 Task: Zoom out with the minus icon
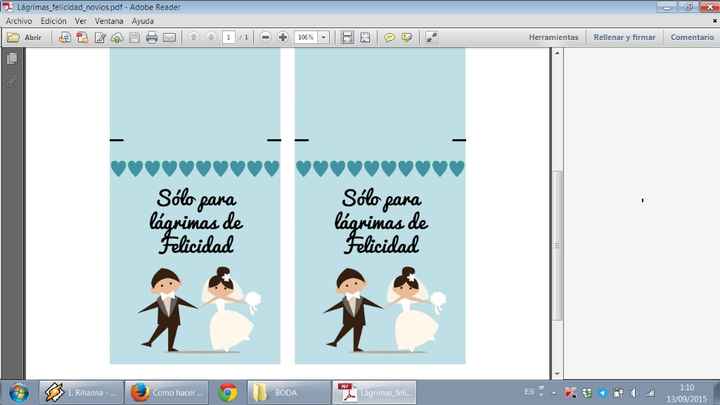click(x=265, y=37)
